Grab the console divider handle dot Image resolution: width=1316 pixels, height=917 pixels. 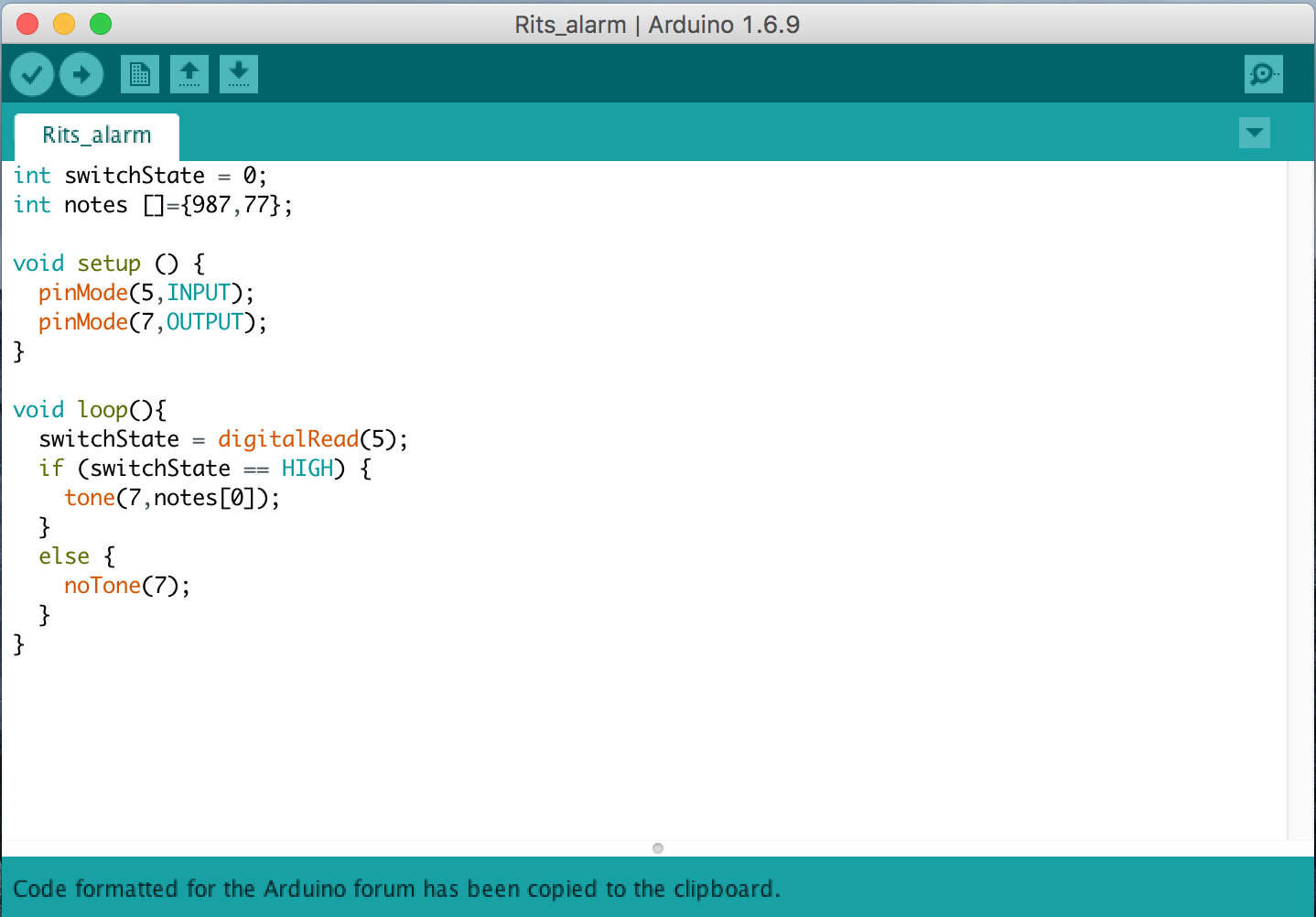[657, 848]
